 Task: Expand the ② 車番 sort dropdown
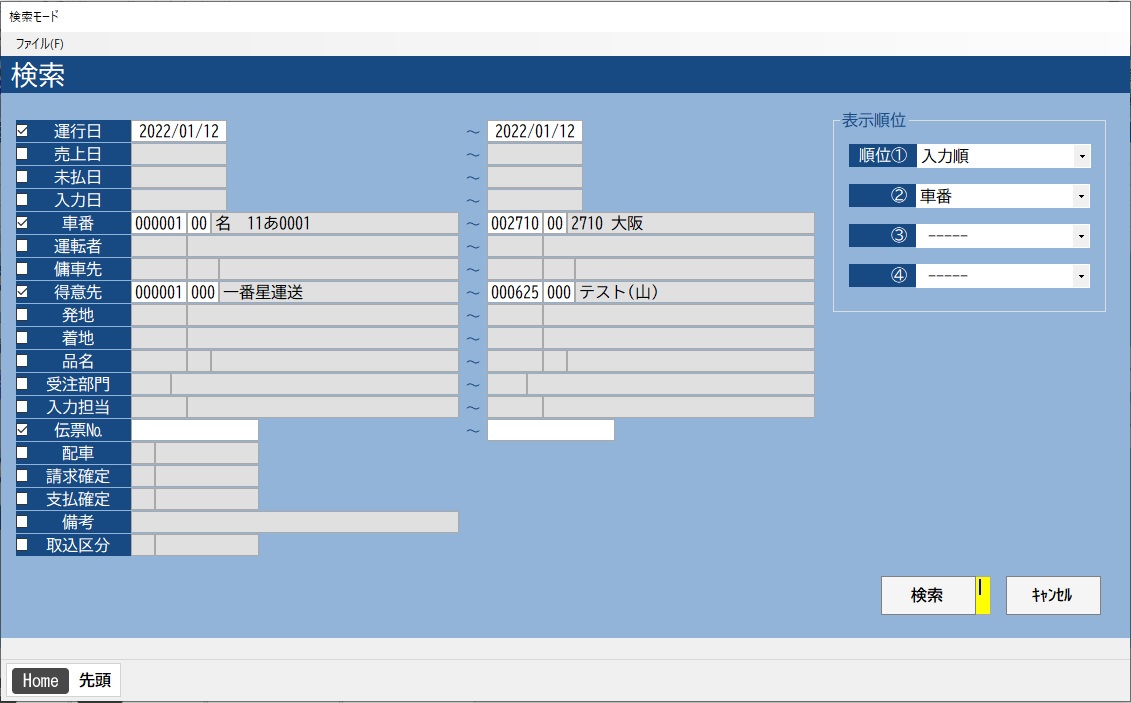[1081, 197]
